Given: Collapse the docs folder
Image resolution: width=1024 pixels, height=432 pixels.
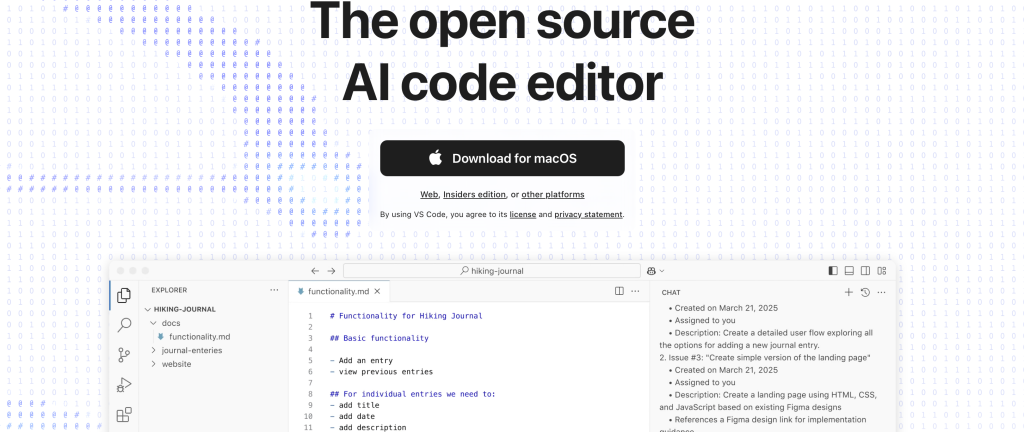Looking at the screenshot, I should [170, 323].
